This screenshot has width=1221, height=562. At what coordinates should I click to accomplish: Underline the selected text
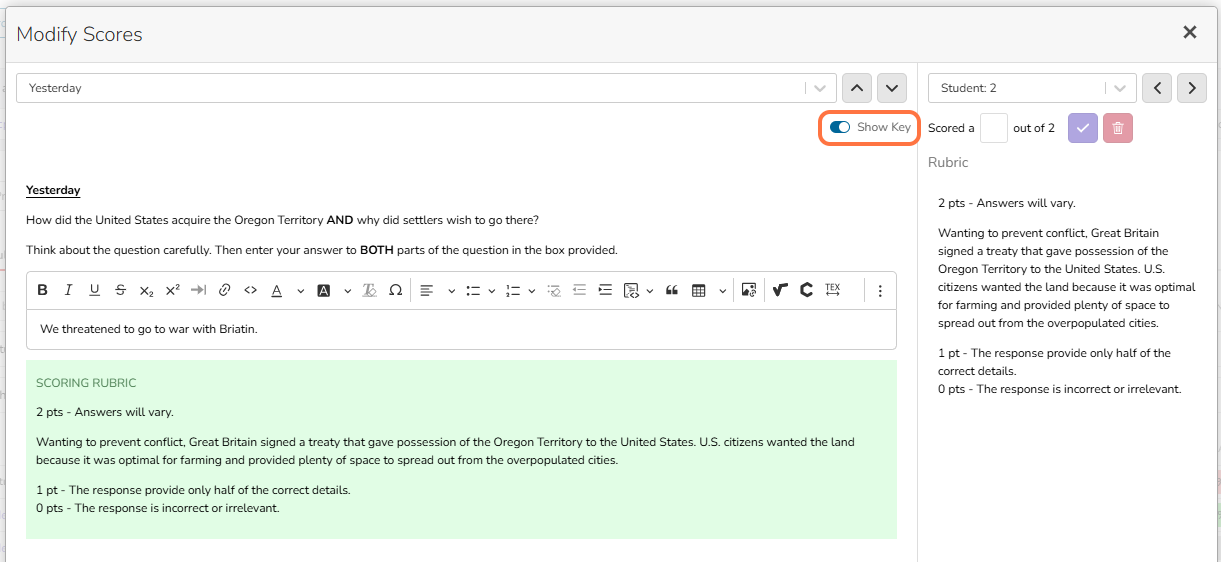click(94, 290)
